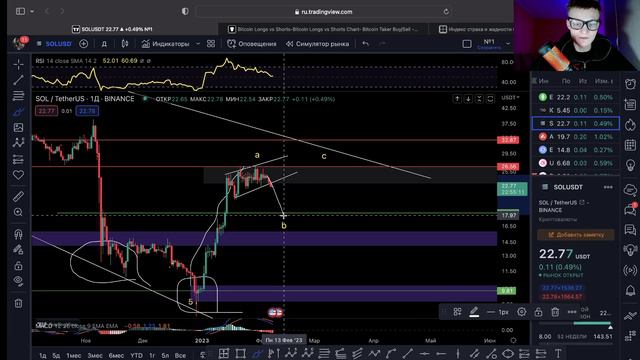Open the ideas lightbulb icon in right sidebar
Screen dimensions: 640x360
coord(630,165)
